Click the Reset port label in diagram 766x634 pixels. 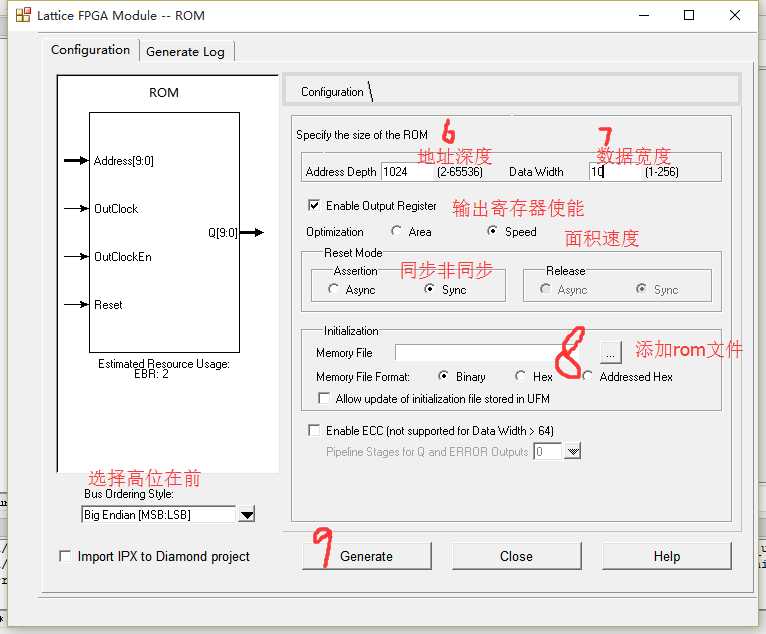tap(108, 305)
